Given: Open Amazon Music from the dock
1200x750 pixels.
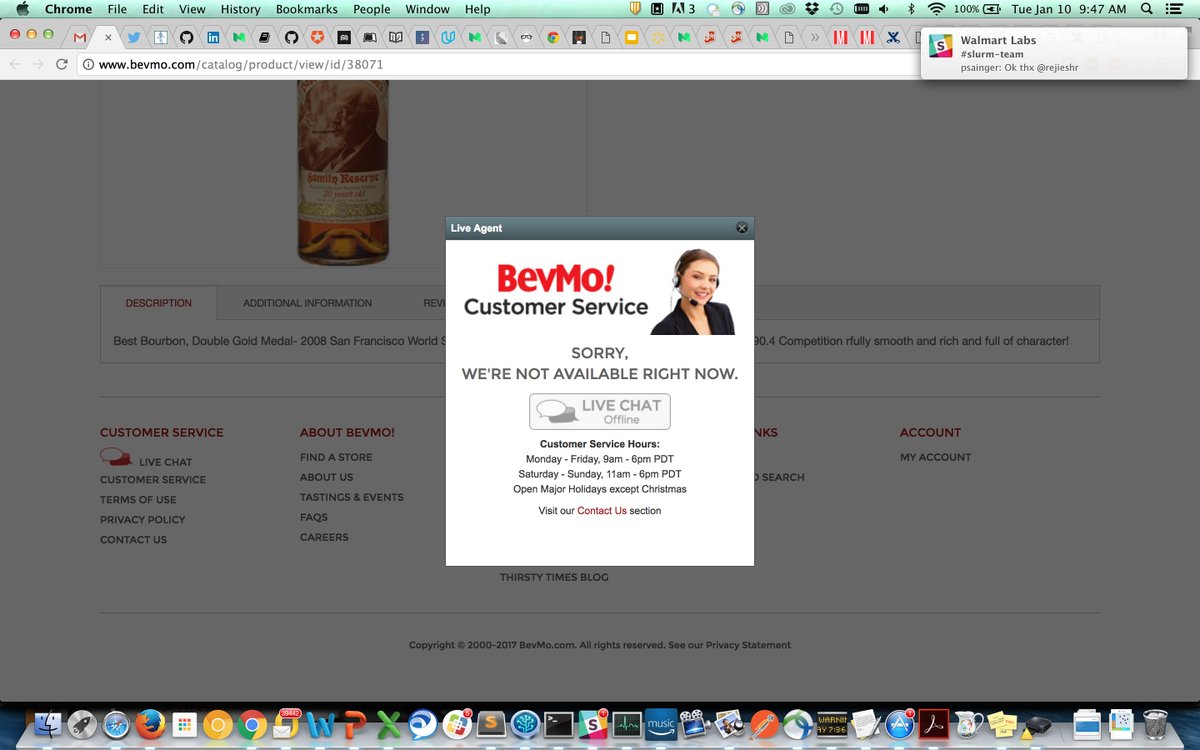Looking at the screenshot, I should coord(660,725).
